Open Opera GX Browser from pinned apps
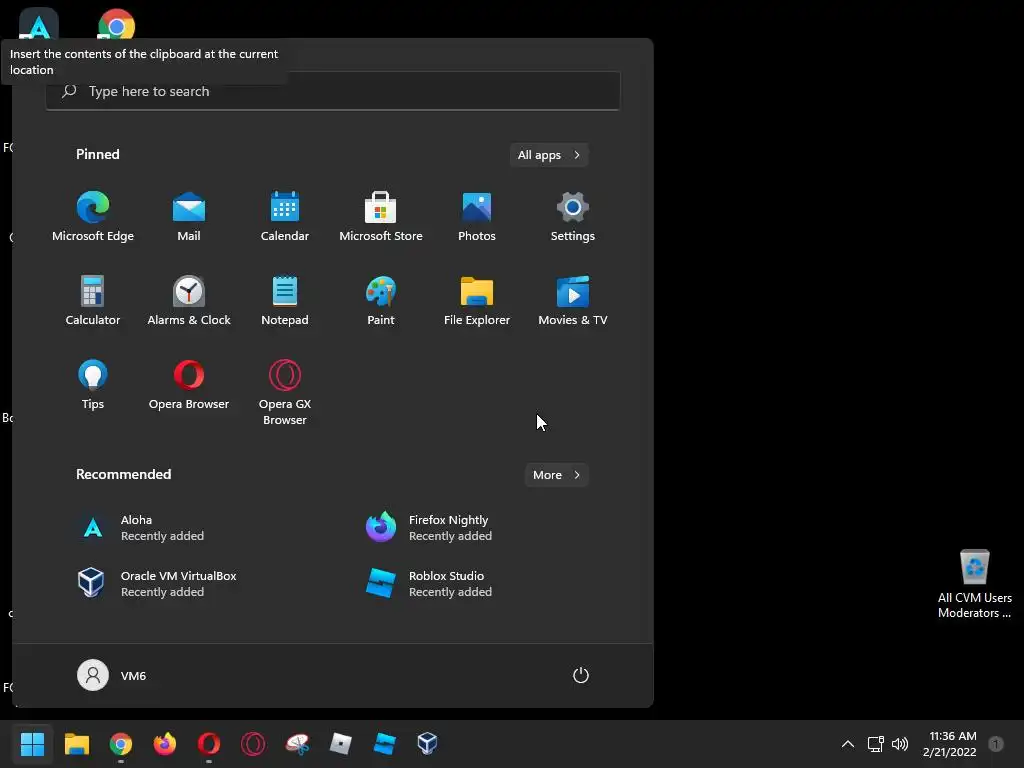This screenshot has height=768, width=1024. tap(285, 392)
